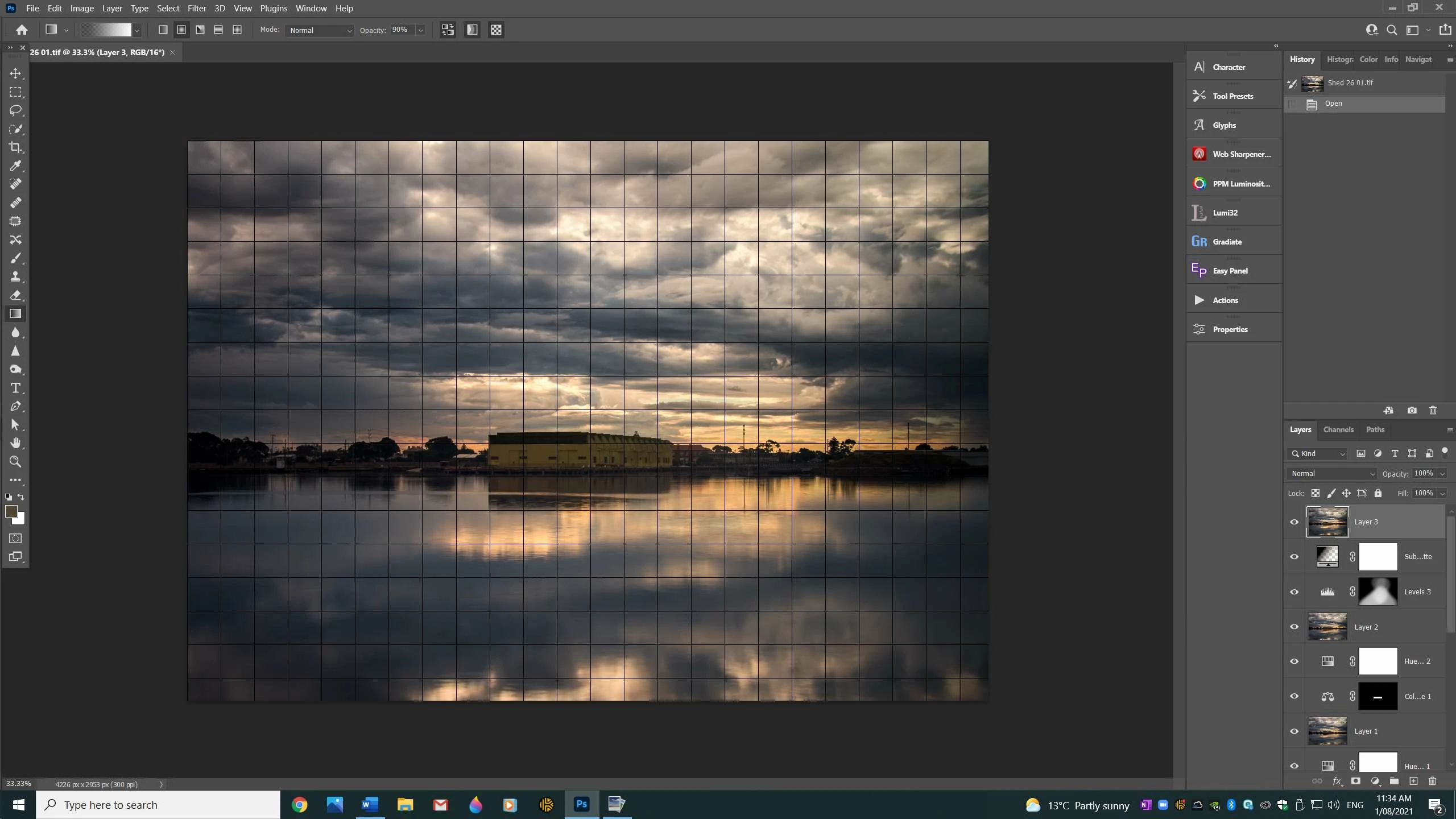1456x819 pixels.
Task: Select the Crop tool
Action: tap(15, 148)
